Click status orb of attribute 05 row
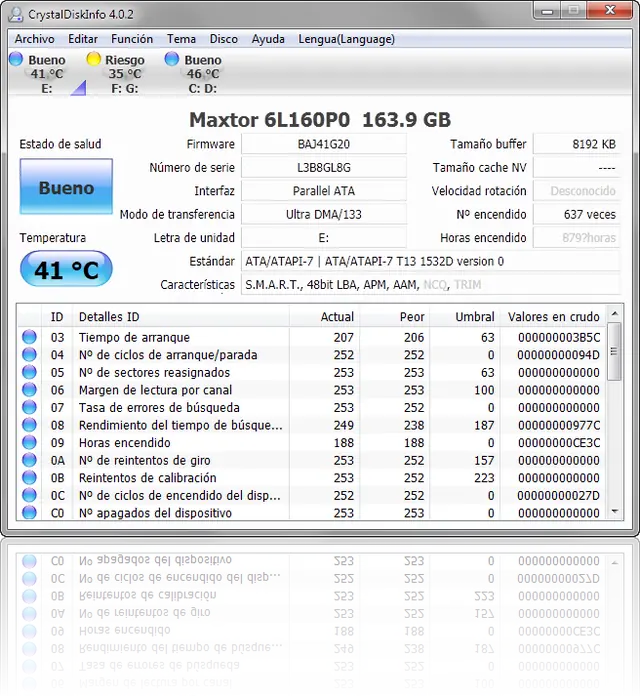Image resolution: width=640 pixels, height=698 pixels. 29,372
